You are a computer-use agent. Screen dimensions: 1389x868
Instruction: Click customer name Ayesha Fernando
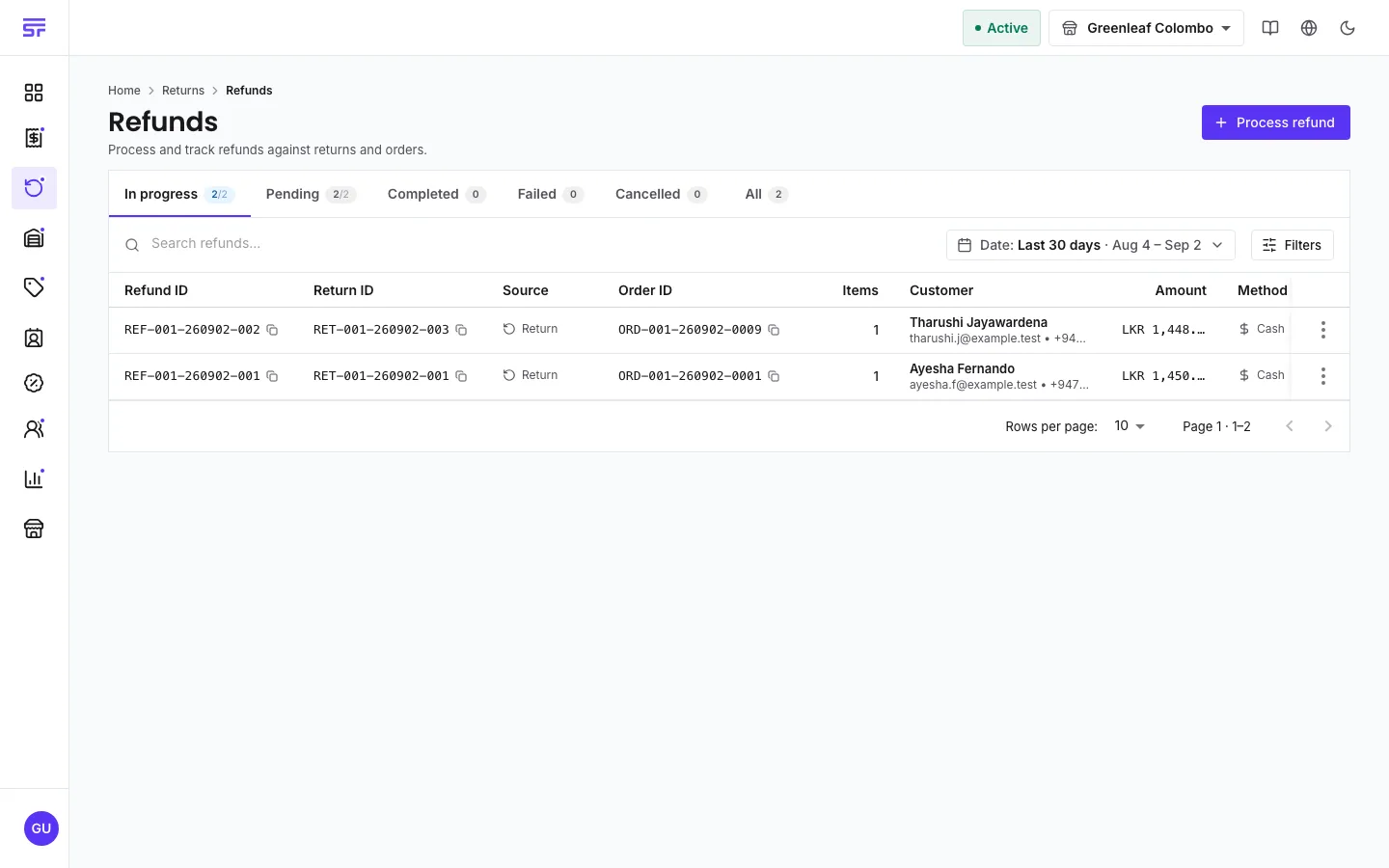click(962, 368)
